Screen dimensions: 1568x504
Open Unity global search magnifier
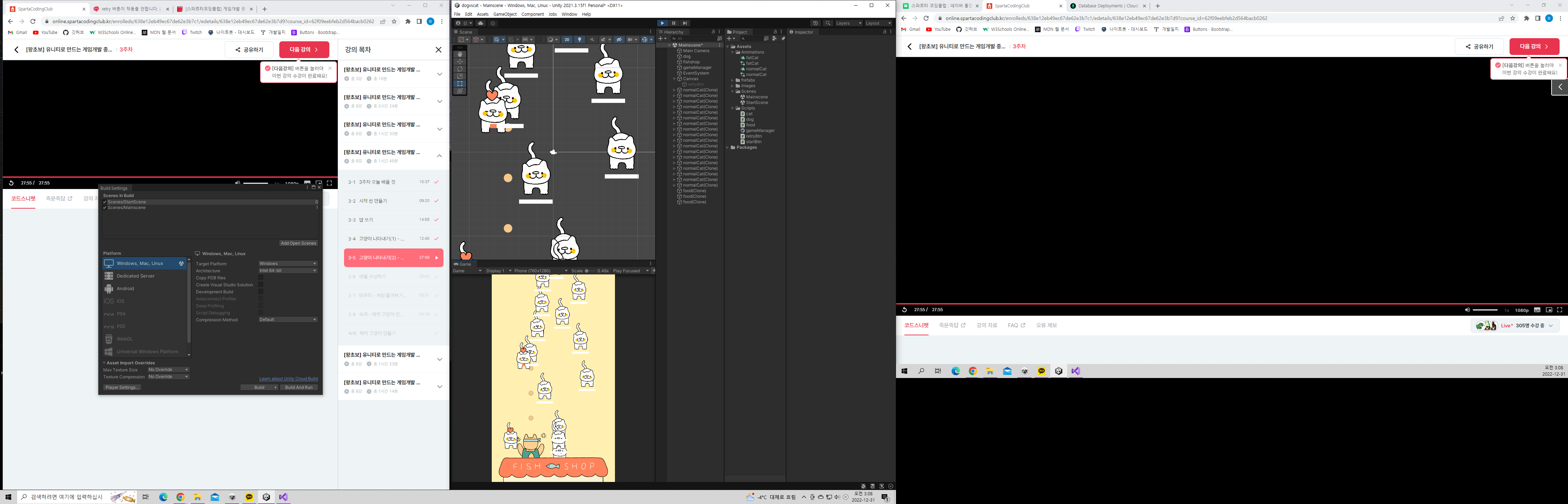tap(828, 23)
